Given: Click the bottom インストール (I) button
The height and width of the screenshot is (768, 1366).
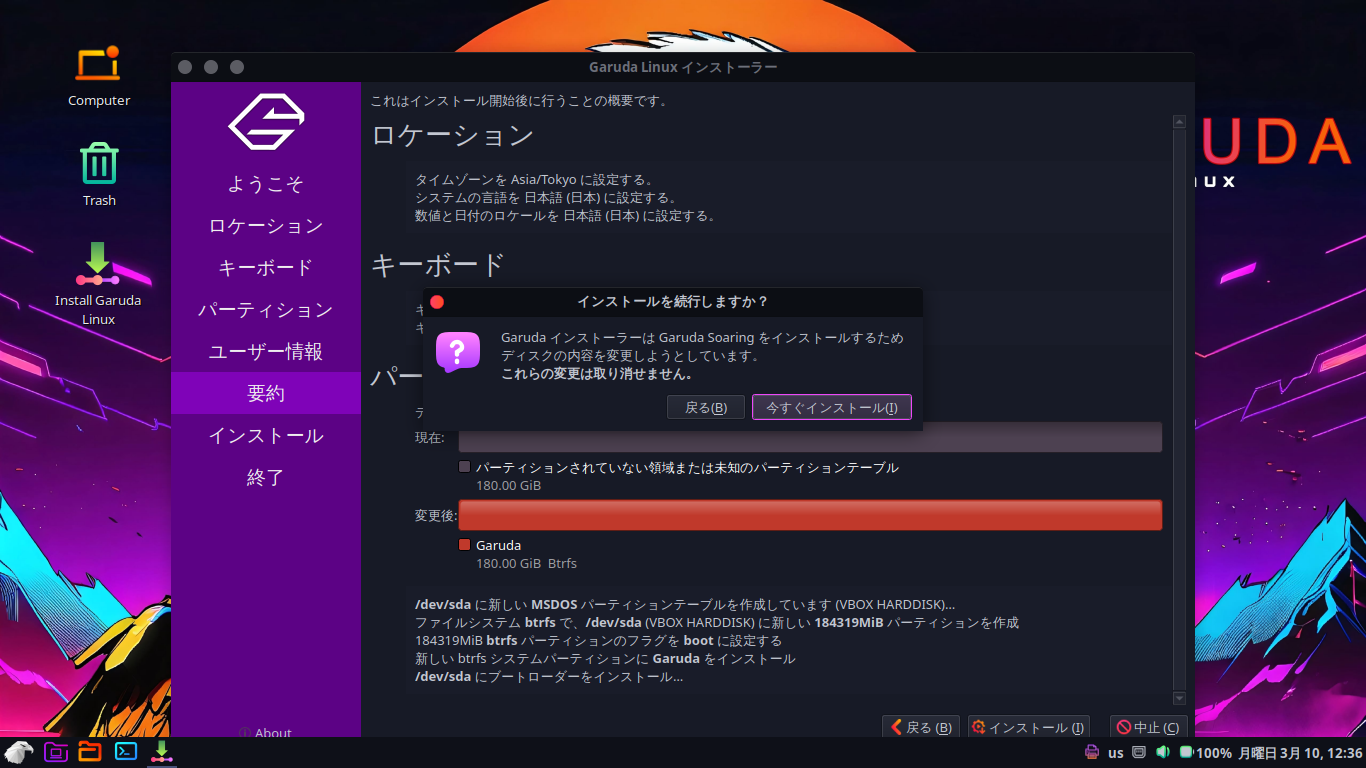Looking at the screenshot, I should 1028,728.
